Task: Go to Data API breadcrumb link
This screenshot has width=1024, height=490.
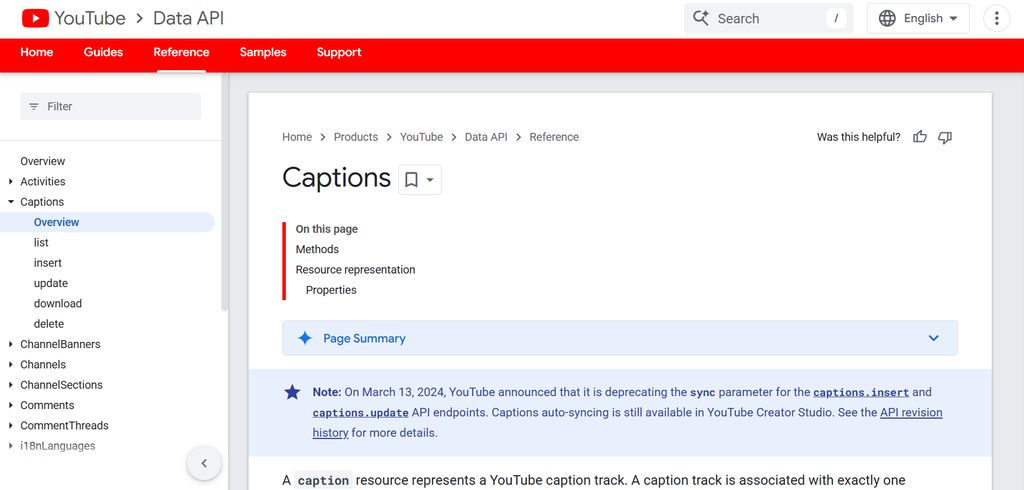Action: (486, 137)
